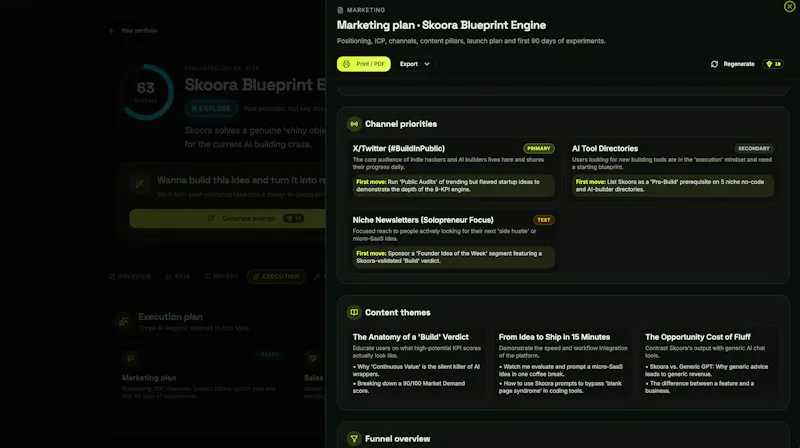
Task: Click the TEST badge on Niche Newsletters
Action: [x=543, y=220]
